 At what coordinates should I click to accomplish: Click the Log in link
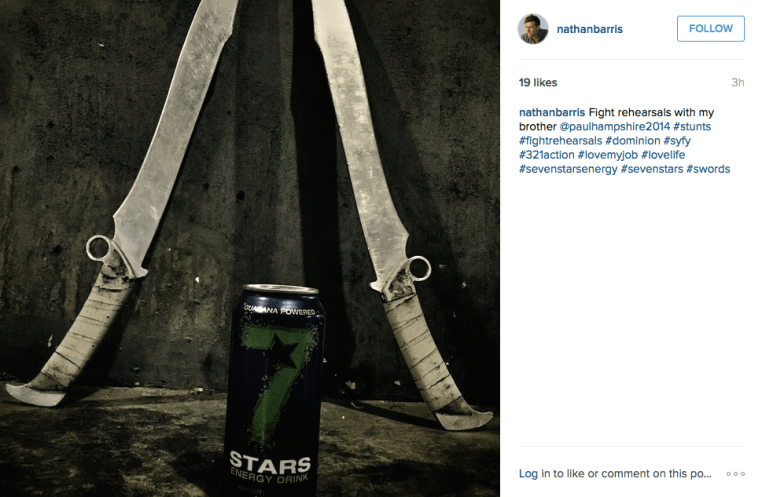(535, 474)
